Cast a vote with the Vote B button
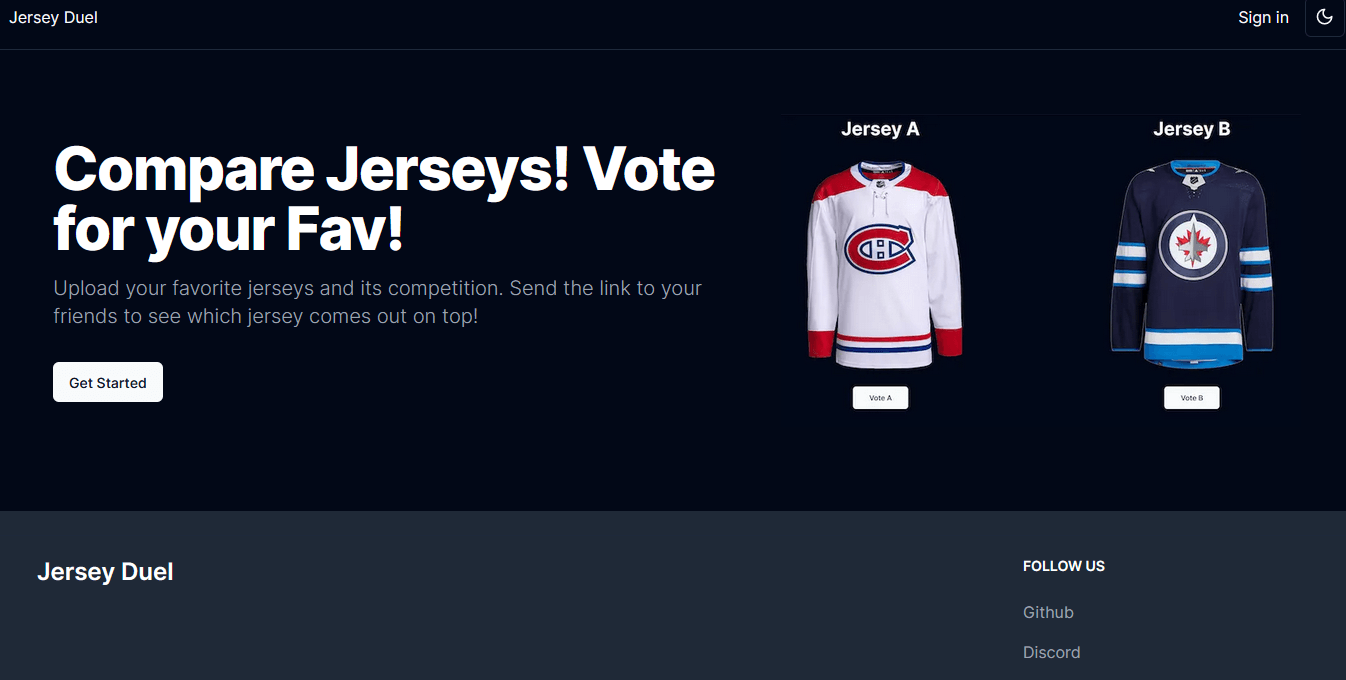This screenshot has width=1346, height=680. pyautogui.click(x=1192, y=398)
